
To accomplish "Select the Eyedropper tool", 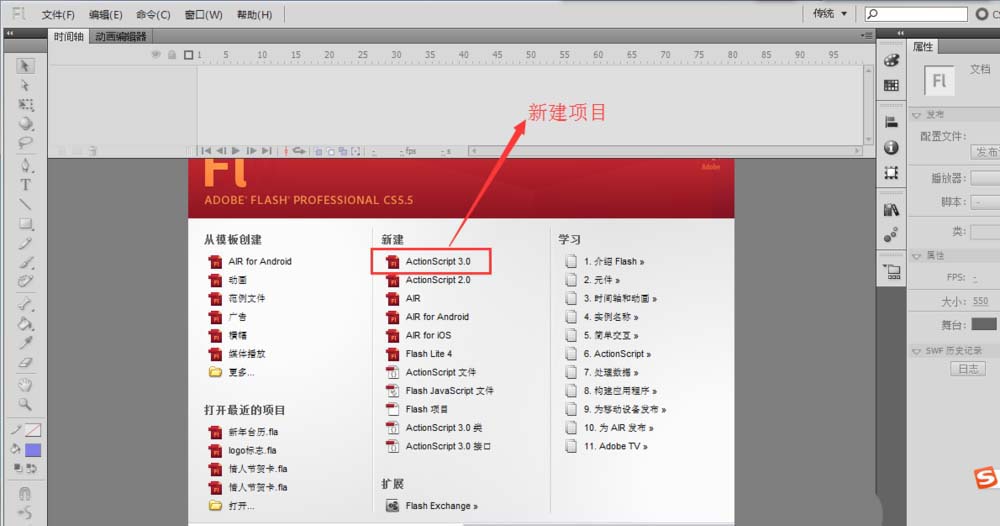I will click(x=26, y=343).
